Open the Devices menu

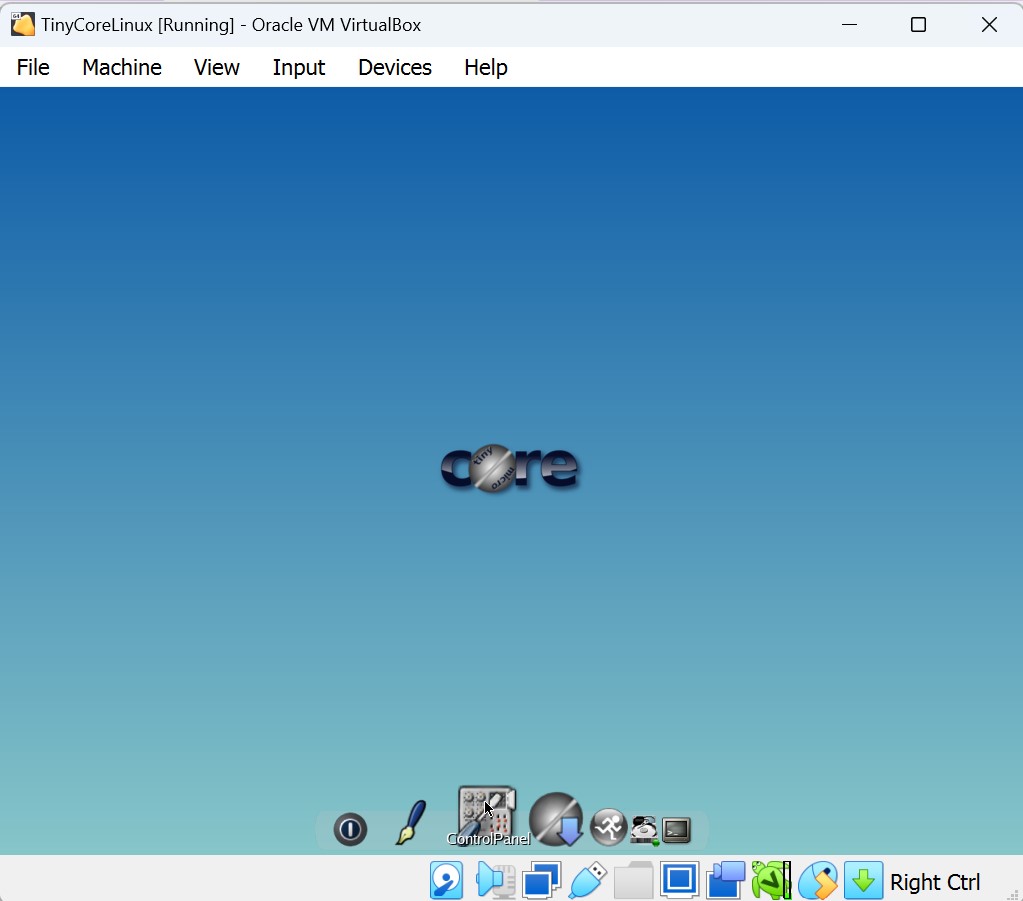395,67
